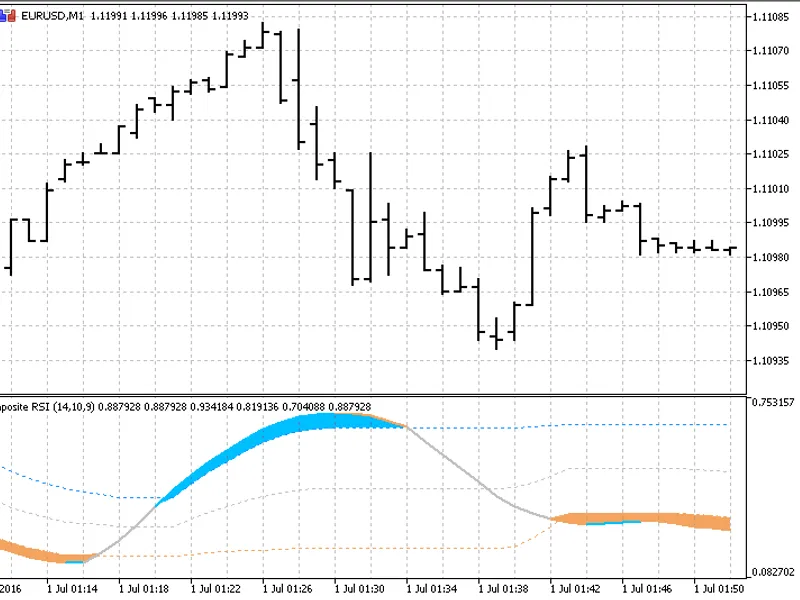Click the 1 Jul 01:22 time label
800x600 pixels.
coord(216,589)
